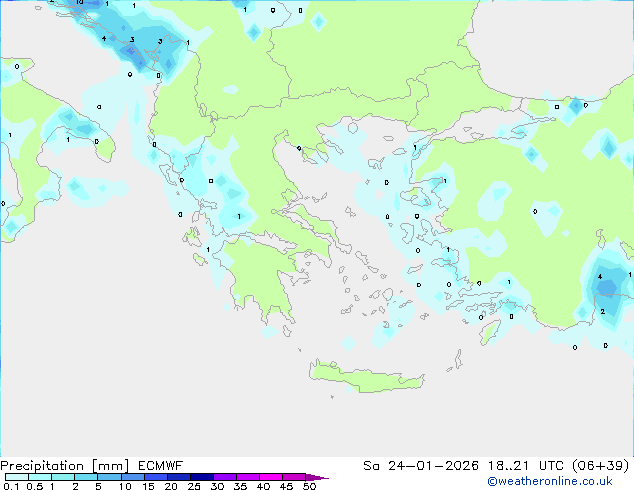This screenshot has width=634, height=490.
Task: Click the island of Crete on map
Action: coord(366,377)
